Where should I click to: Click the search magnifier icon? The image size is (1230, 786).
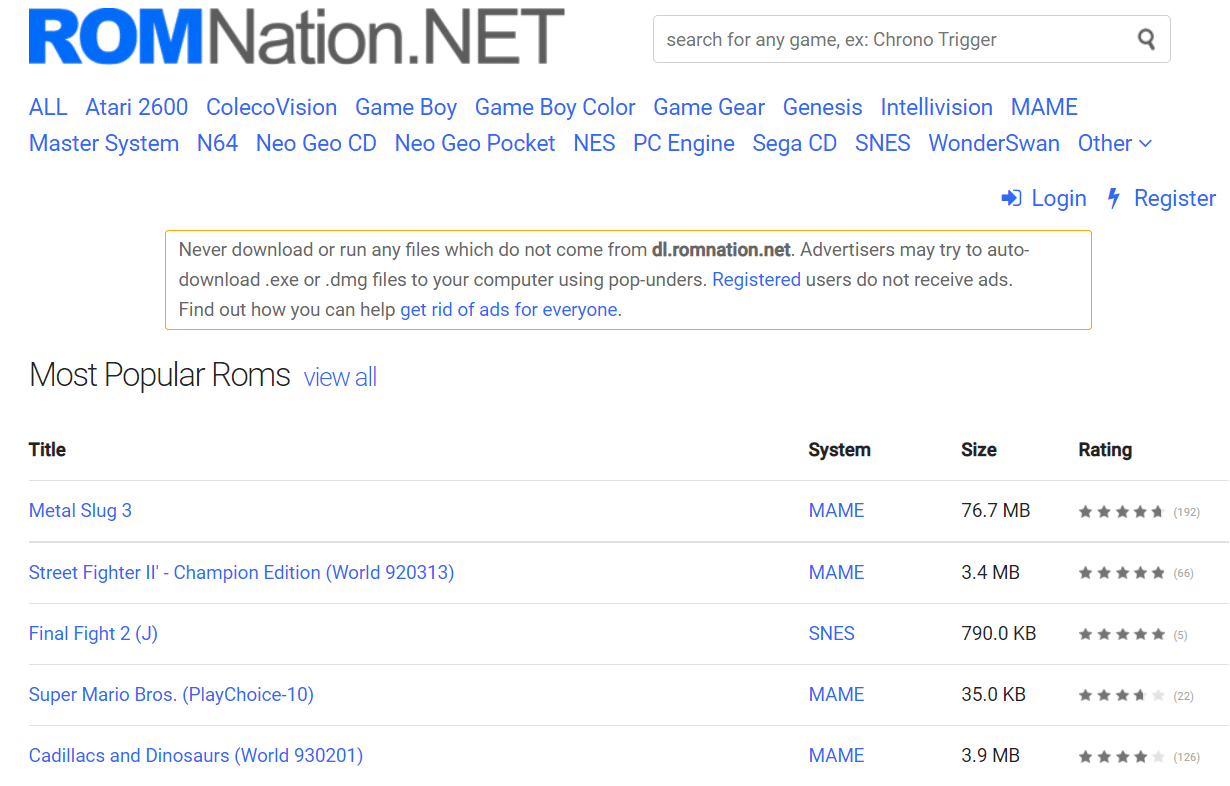coord(1146,40)
